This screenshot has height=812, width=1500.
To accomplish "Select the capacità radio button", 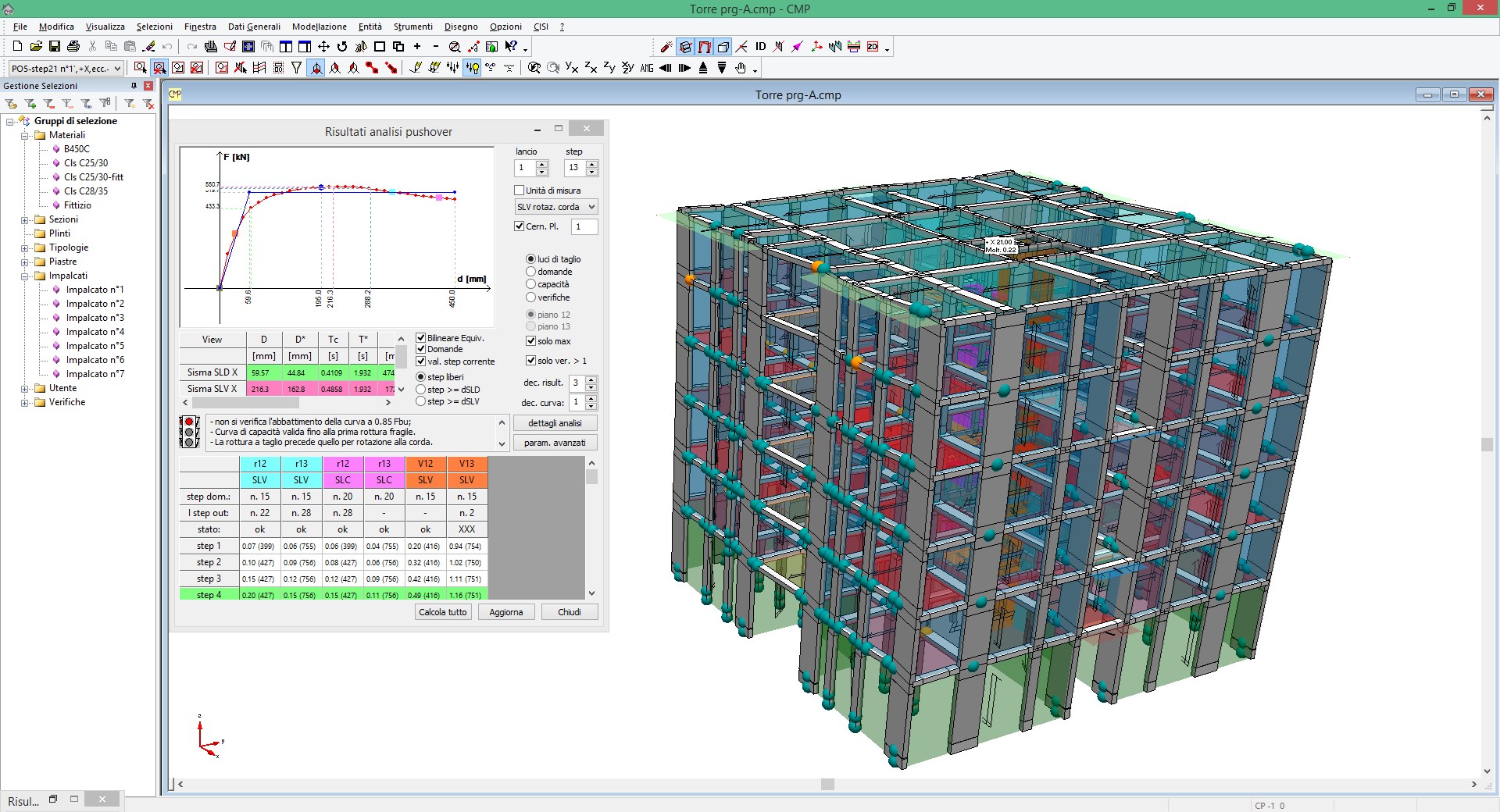I will [530, 284].
